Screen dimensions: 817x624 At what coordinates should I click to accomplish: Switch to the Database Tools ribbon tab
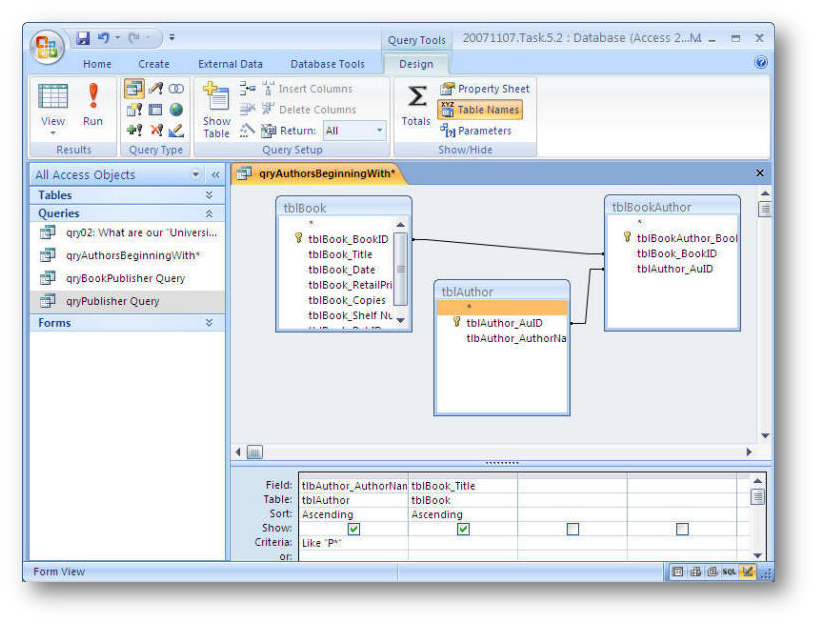pyautogui.click(x=327, y=64)
